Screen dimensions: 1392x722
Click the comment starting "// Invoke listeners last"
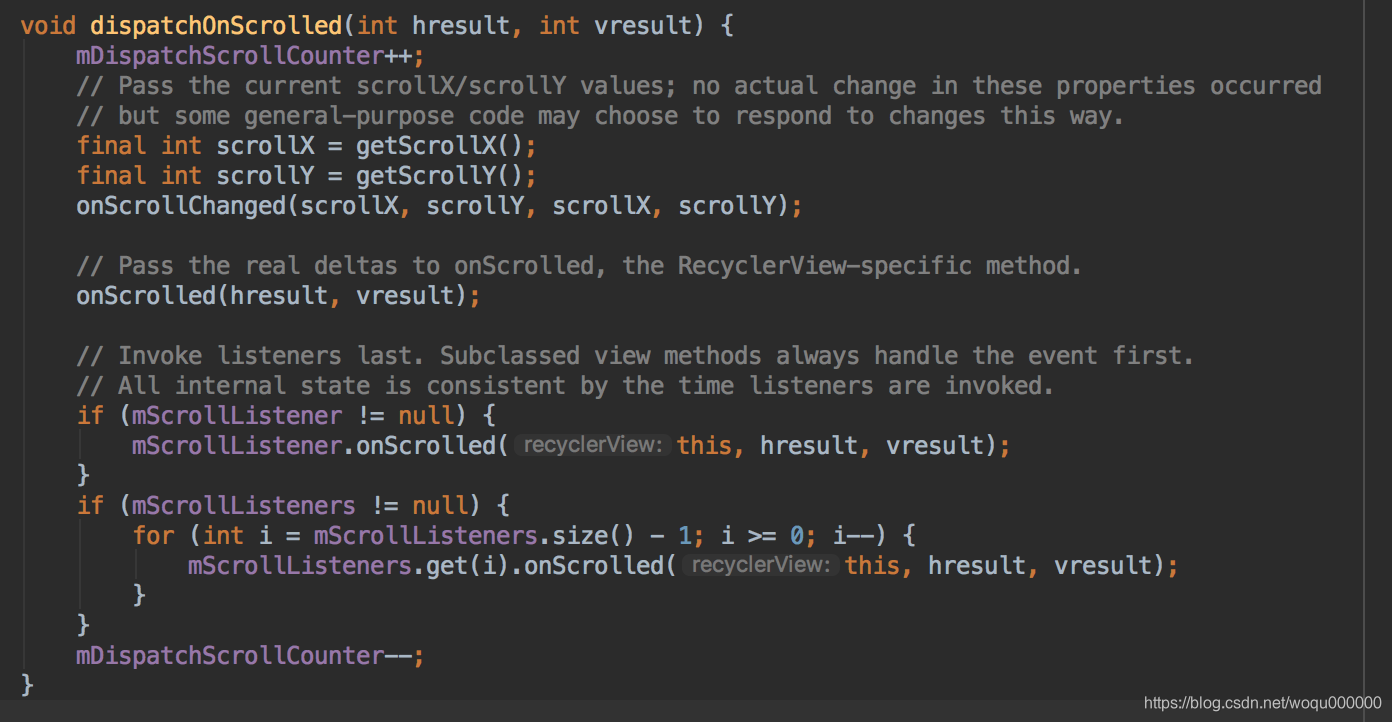[635, 355]
